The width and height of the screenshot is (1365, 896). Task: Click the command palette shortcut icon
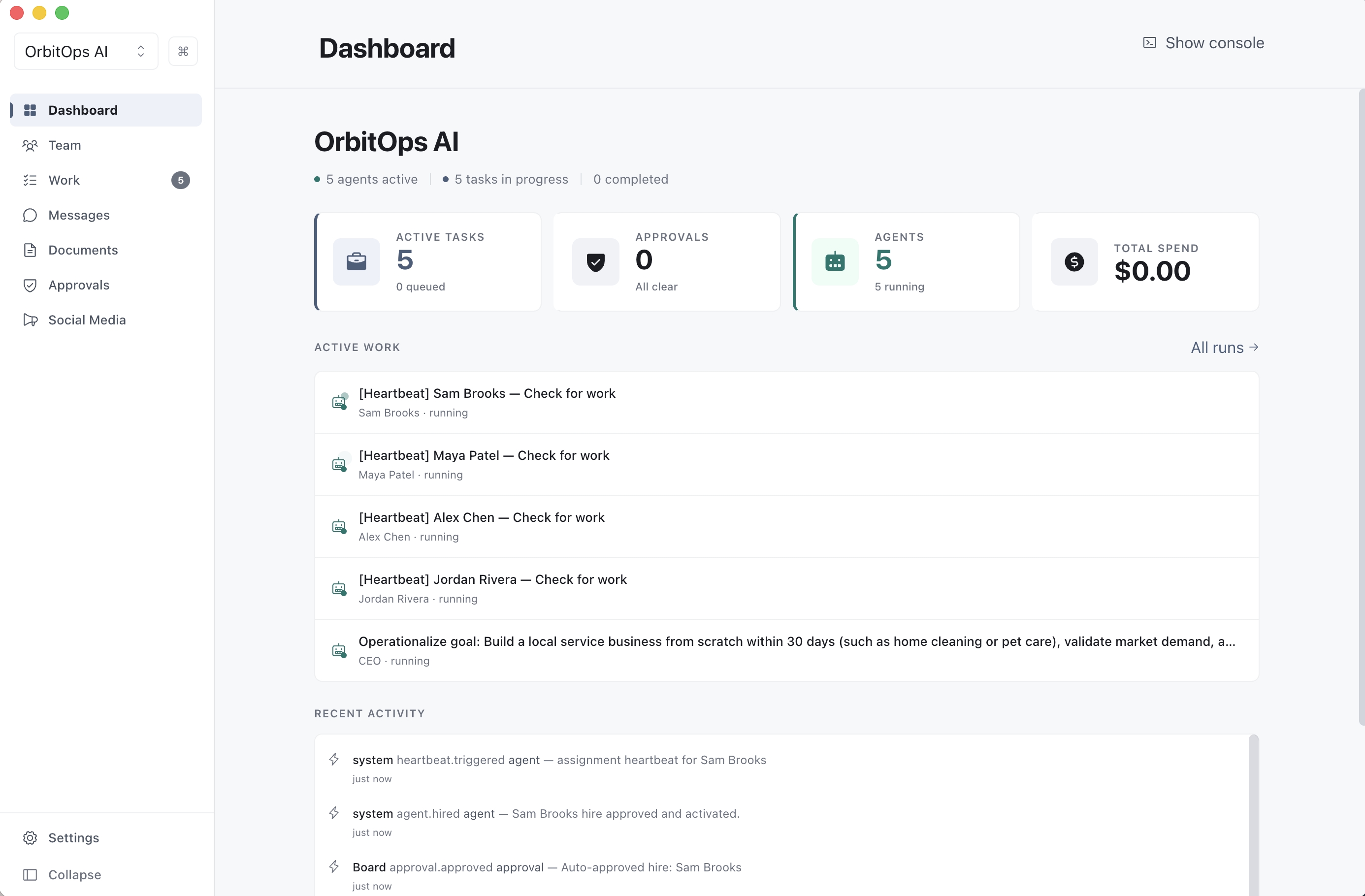tap(183, 52)
